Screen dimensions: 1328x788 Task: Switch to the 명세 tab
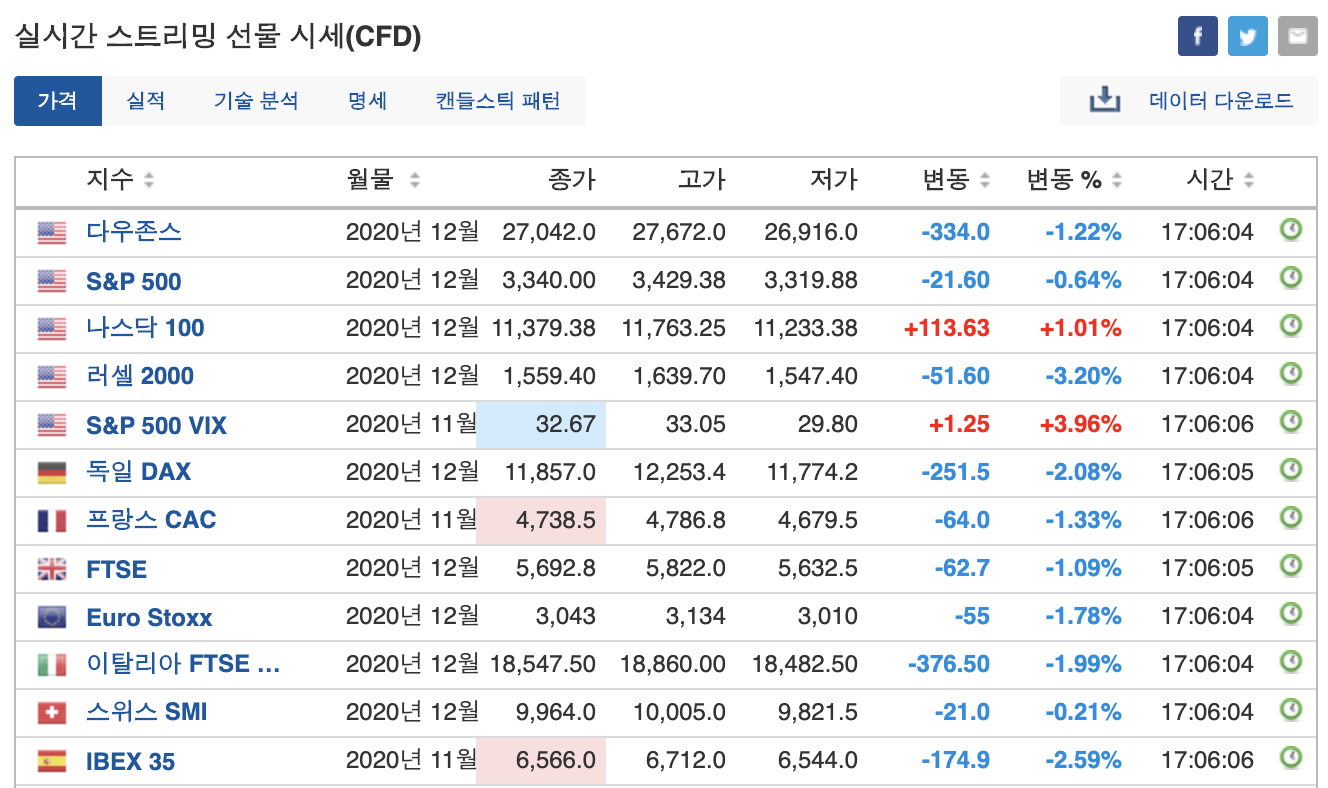[367, 101]
